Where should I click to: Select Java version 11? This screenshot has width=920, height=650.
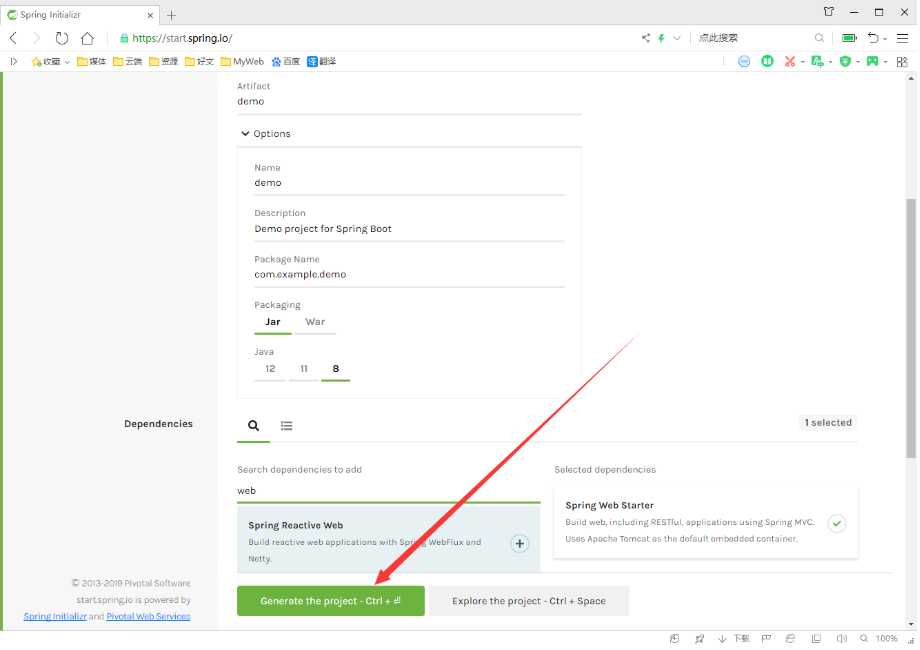click(x=304, y=369)
